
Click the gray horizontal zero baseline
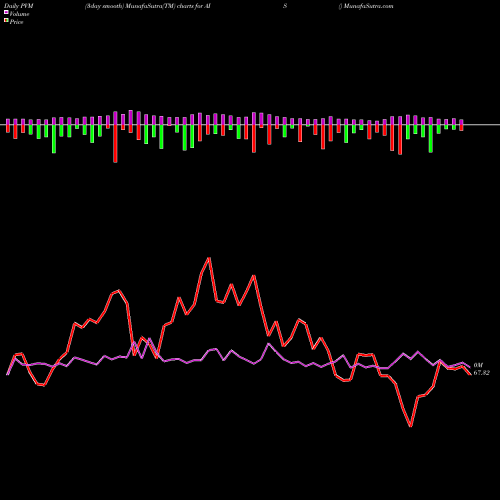click(250, 125)
